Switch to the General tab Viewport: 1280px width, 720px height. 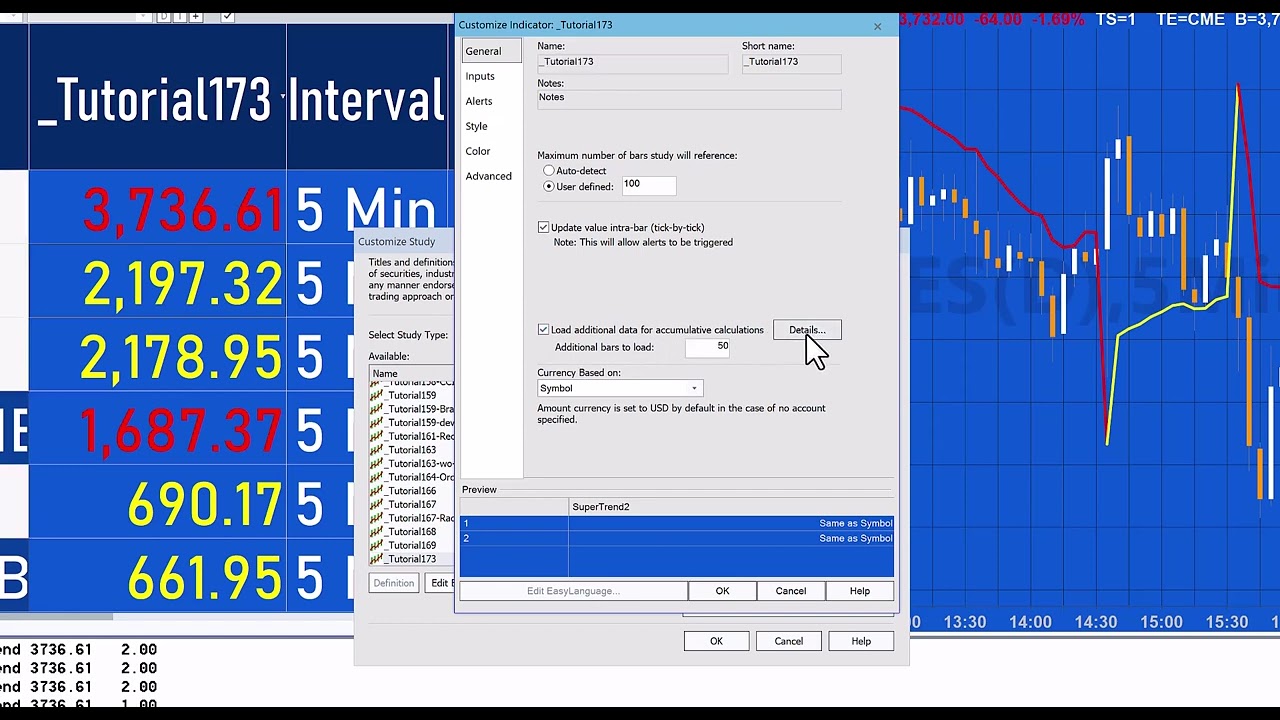(491, 51)
